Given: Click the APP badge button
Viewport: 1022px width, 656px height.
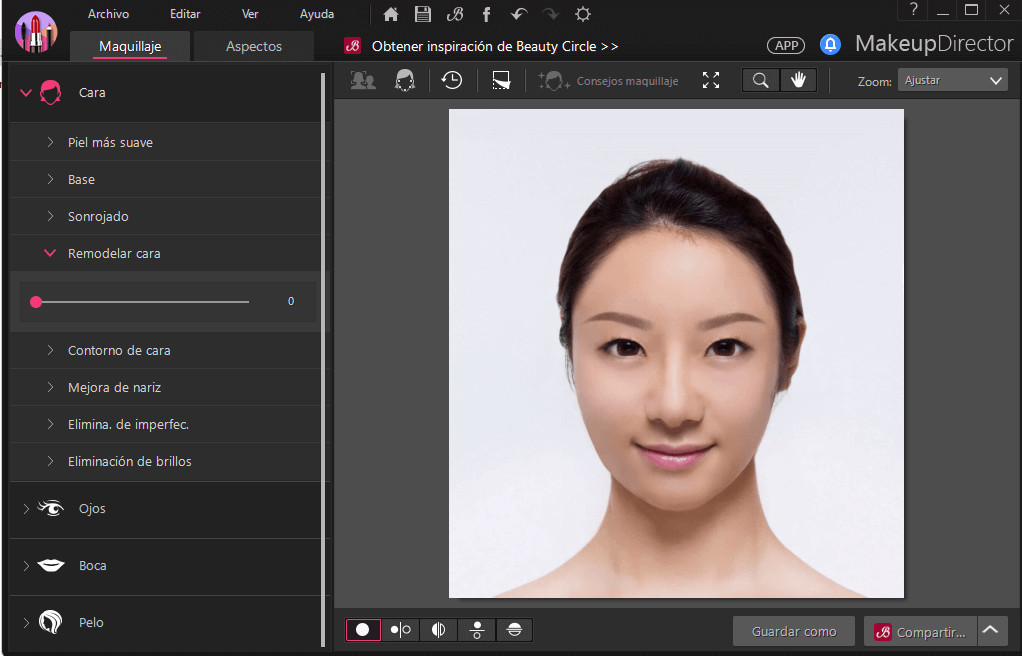Looking at the screenshot, I should coord(786,46).
